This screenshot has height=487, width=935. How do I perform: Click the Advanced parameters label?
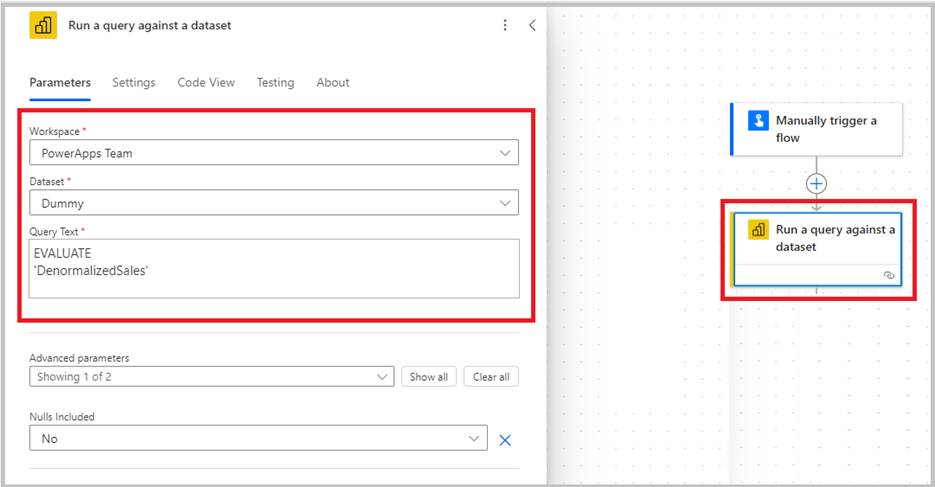[x=79, y=358]
